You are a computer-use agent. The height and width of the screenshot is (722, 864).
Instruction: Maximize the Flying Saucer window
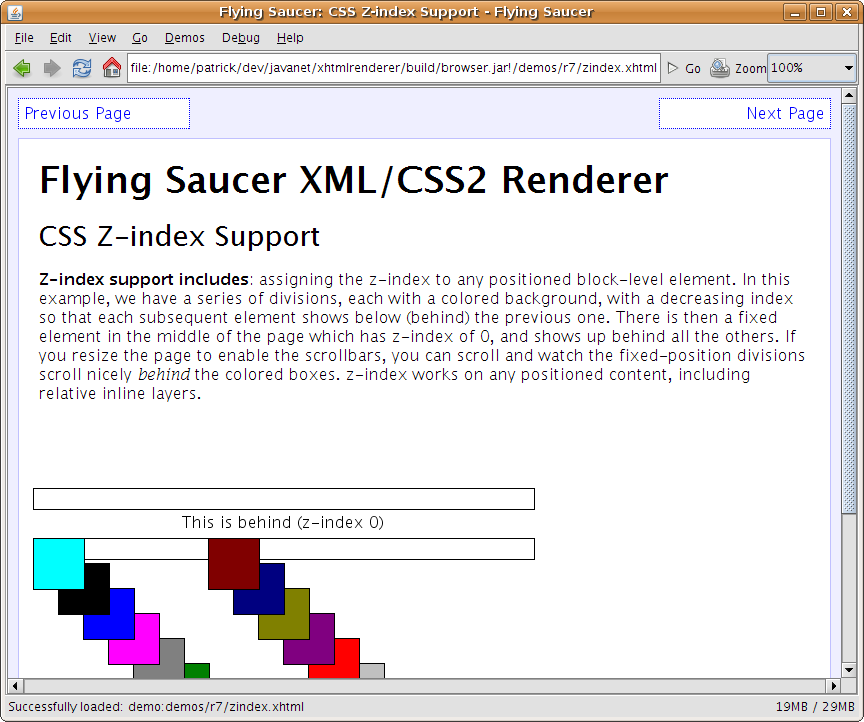(x=821, y=12)
